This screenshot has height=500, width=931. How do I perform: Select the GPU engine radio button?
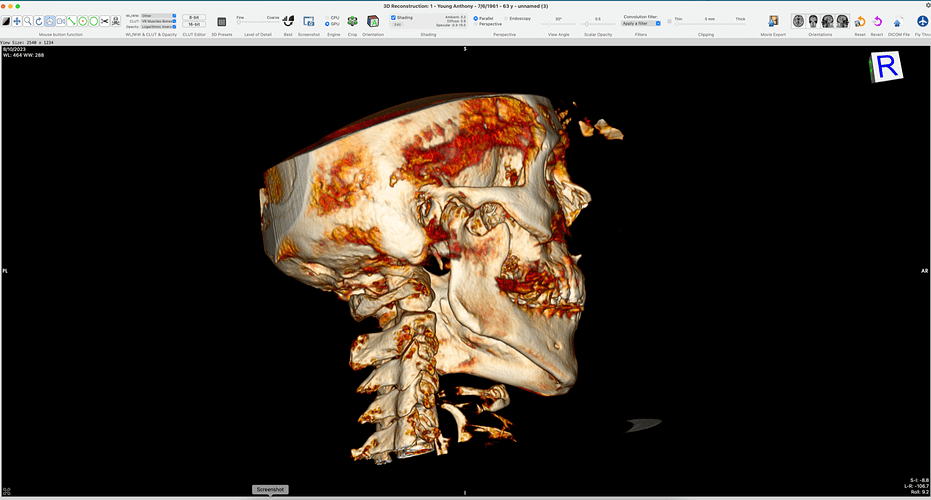click(327, 24)
